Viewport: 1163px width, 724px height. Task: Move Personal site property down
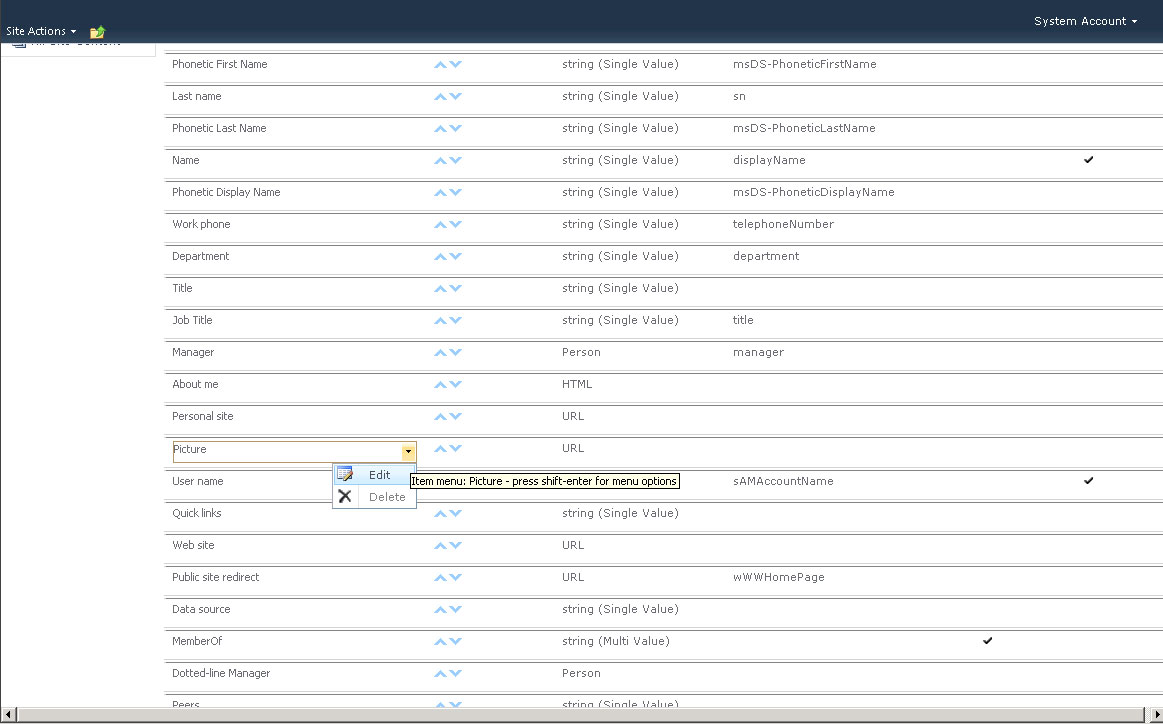(455, 416)
